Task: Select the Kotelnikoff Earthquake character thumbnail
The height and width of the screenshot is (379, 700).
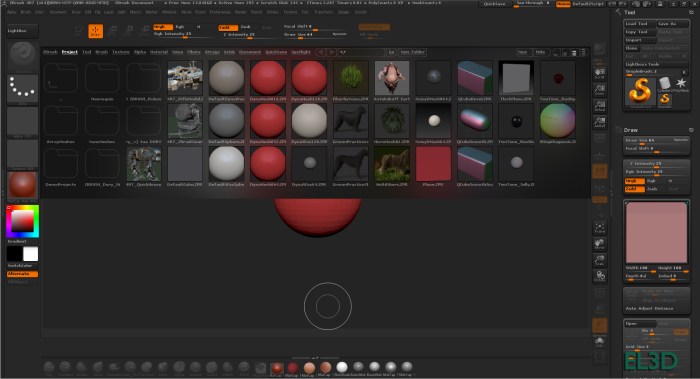Action: coord(392,78)
